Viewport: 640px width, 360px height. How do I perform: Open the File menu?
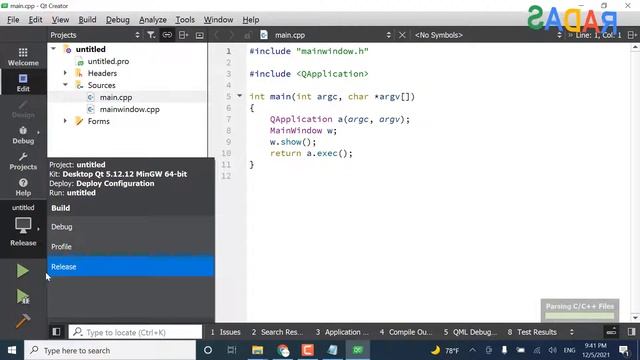(13, 20)
